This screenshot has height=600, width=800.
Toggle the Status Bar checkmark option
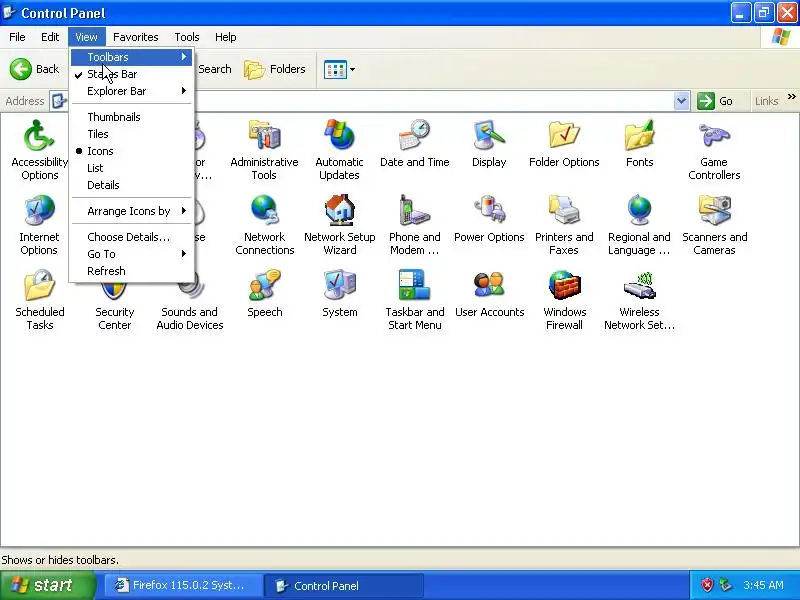132,74
